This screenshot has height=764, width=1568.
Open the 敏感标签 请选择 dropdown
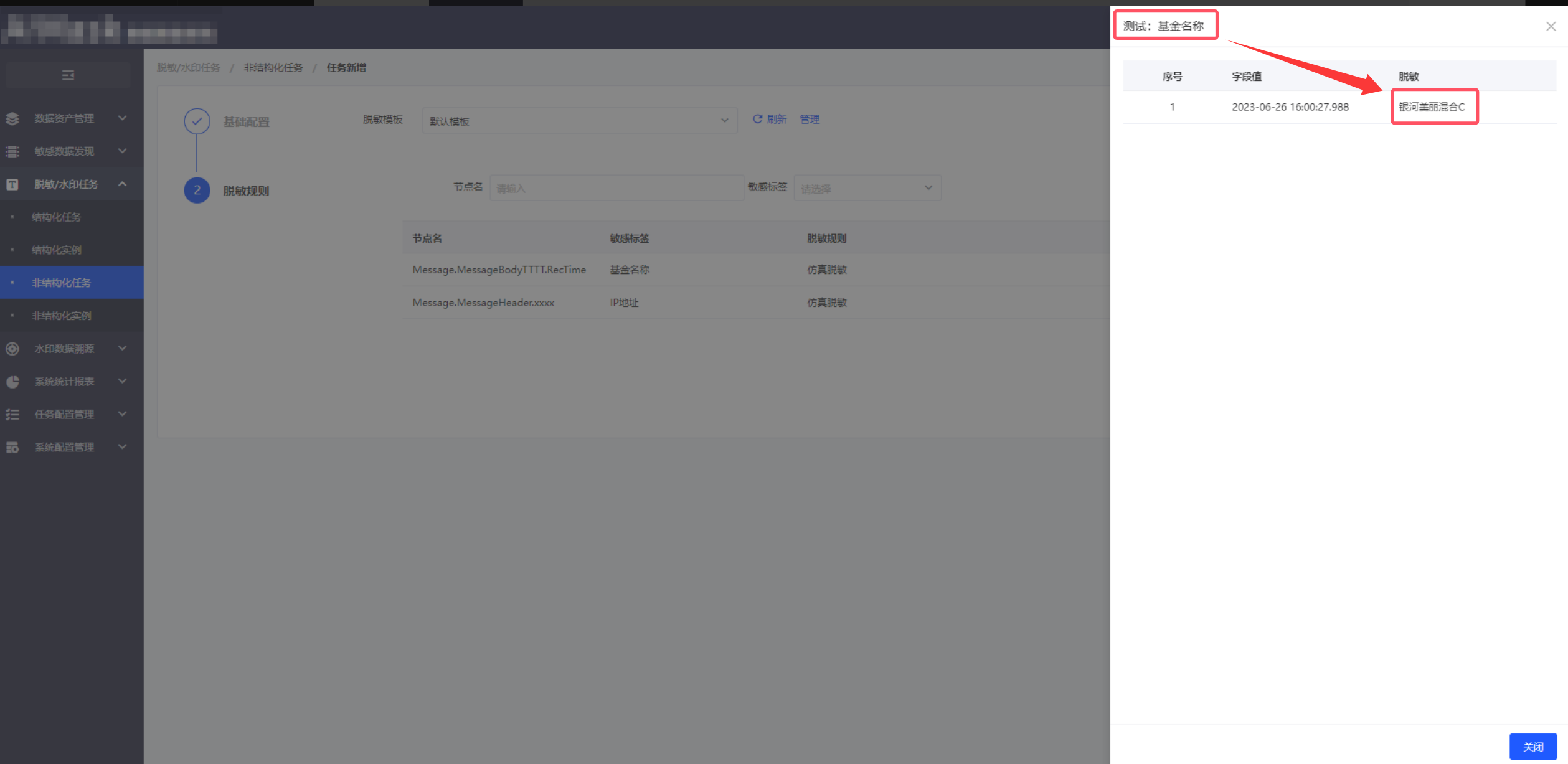point(867,188)
